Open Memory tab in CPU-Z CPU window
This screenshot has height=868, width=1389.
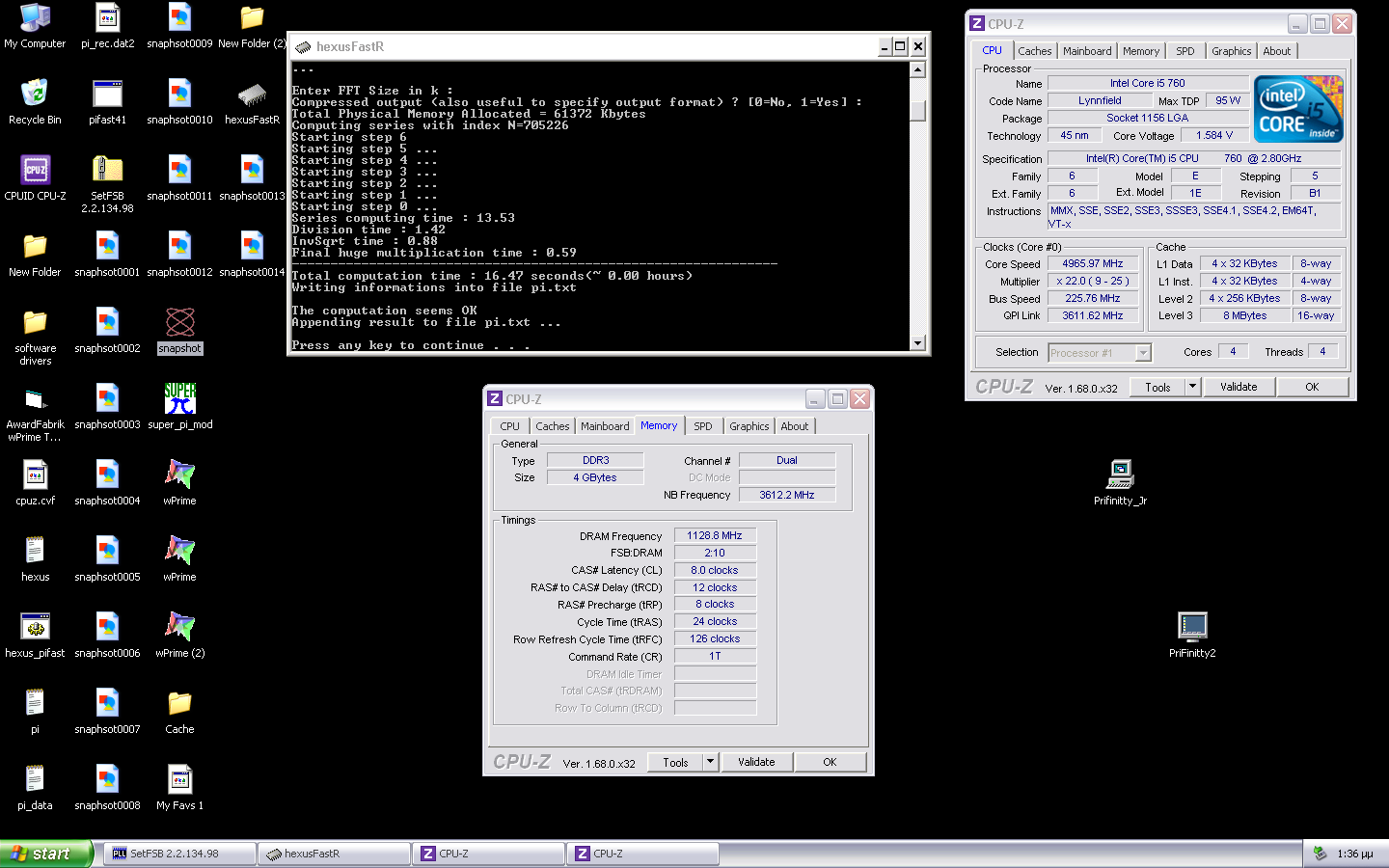(1141, 51)
